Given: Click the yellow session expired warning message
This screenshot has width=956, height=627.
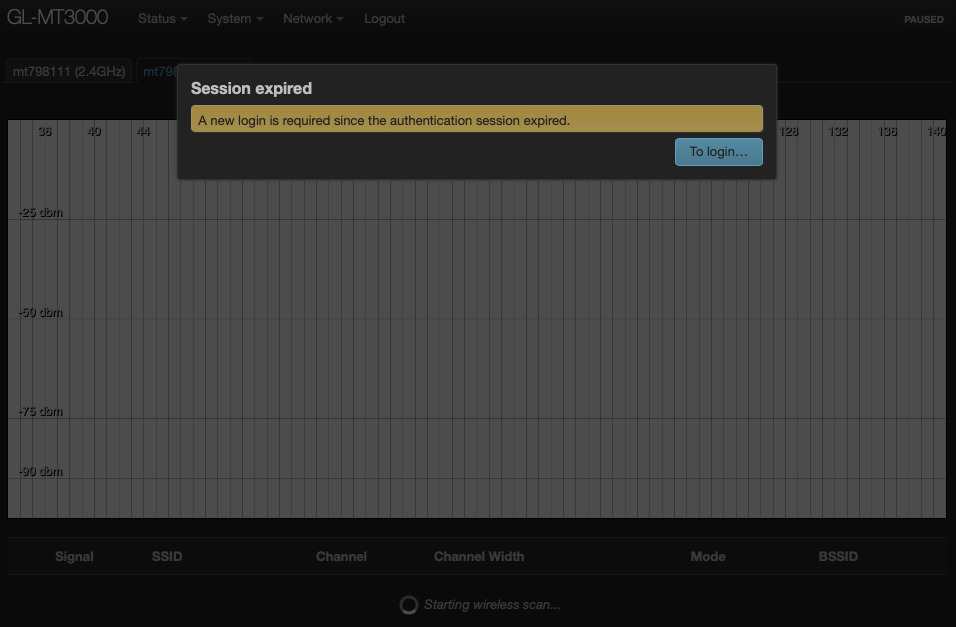Looking at the screenshot, I should click(476, 120).
